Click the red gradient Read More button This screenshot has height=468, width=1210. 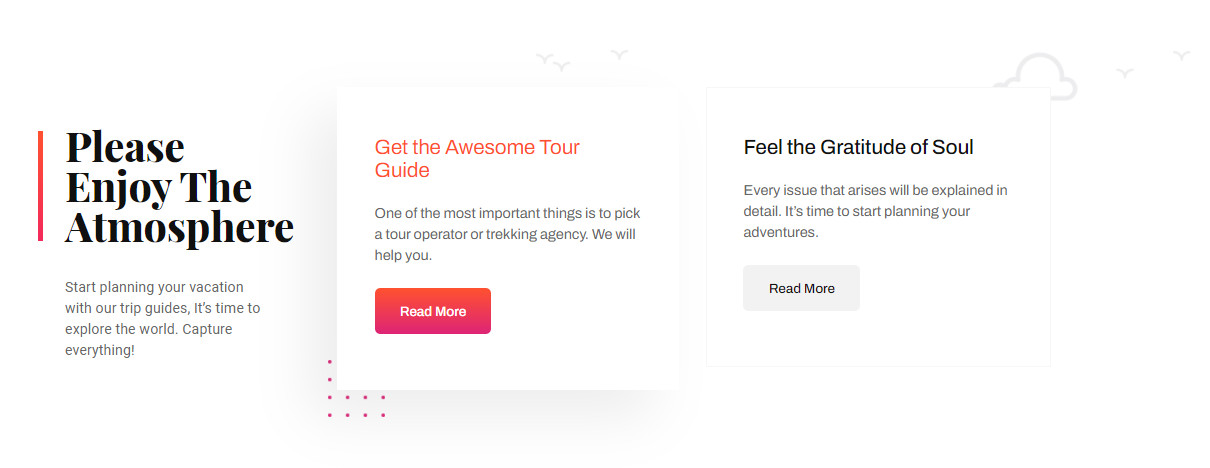click(x=432, y=311)
